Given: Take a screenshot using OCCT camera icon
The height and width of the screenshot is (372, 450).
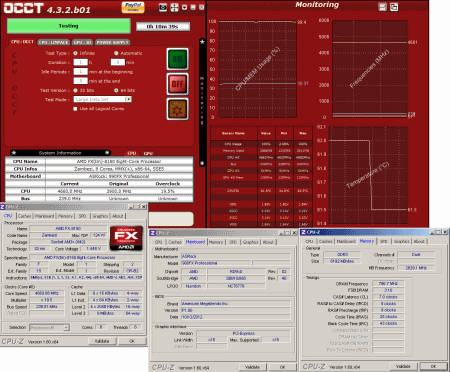Looking at the screenshot, I should (x=163, y=7).
